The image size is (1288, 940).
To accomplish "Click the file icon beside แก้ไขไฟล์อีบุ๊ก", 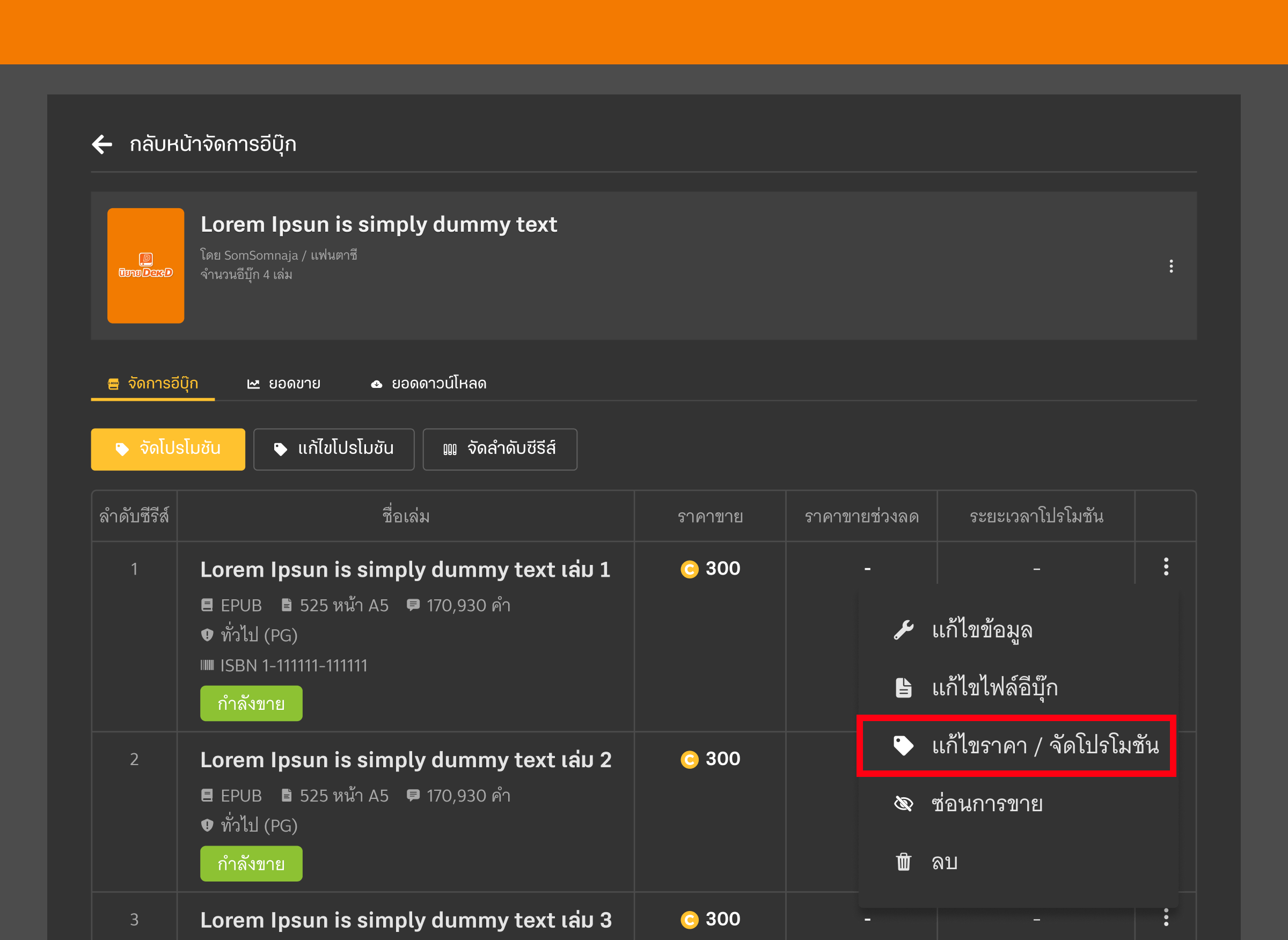I will click(x=903, y=687).
